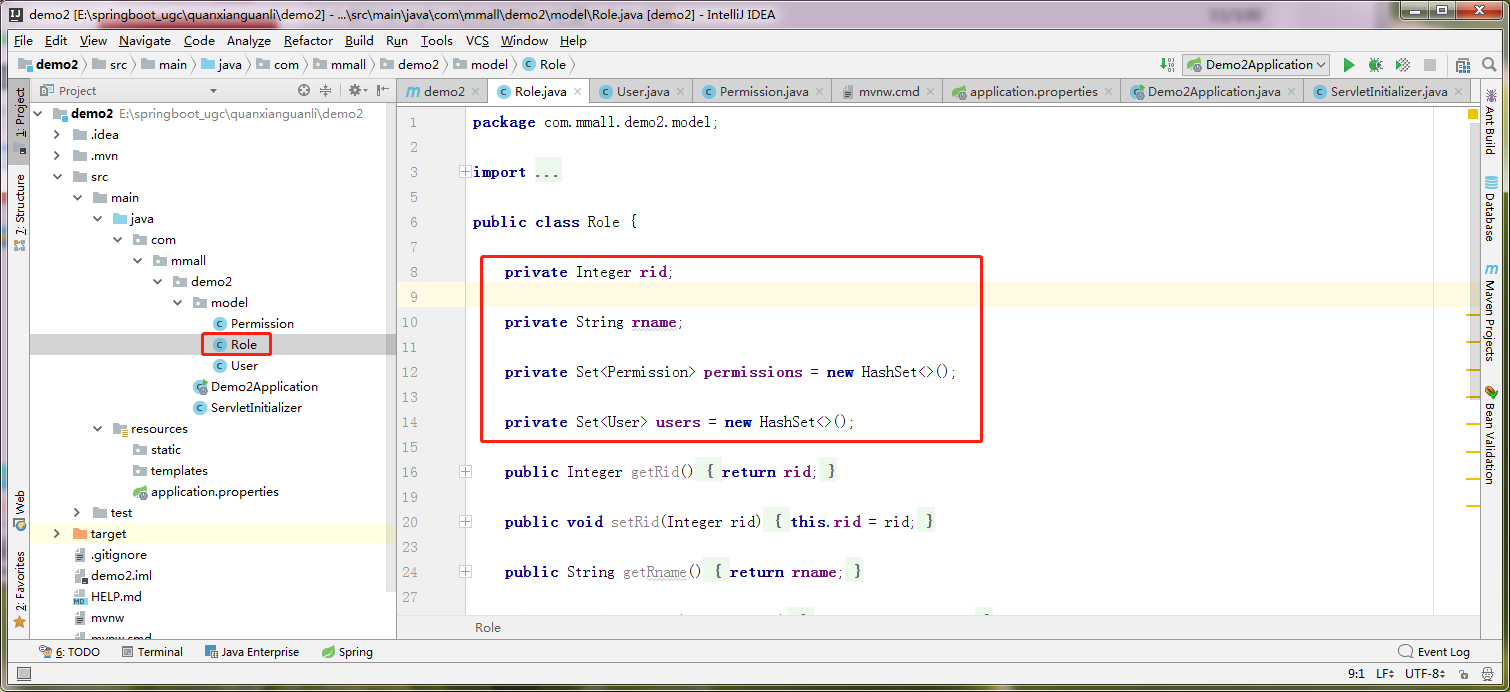Open the Spring tool window
This screenshot has width=1510, height=692.
coord(347,652)
